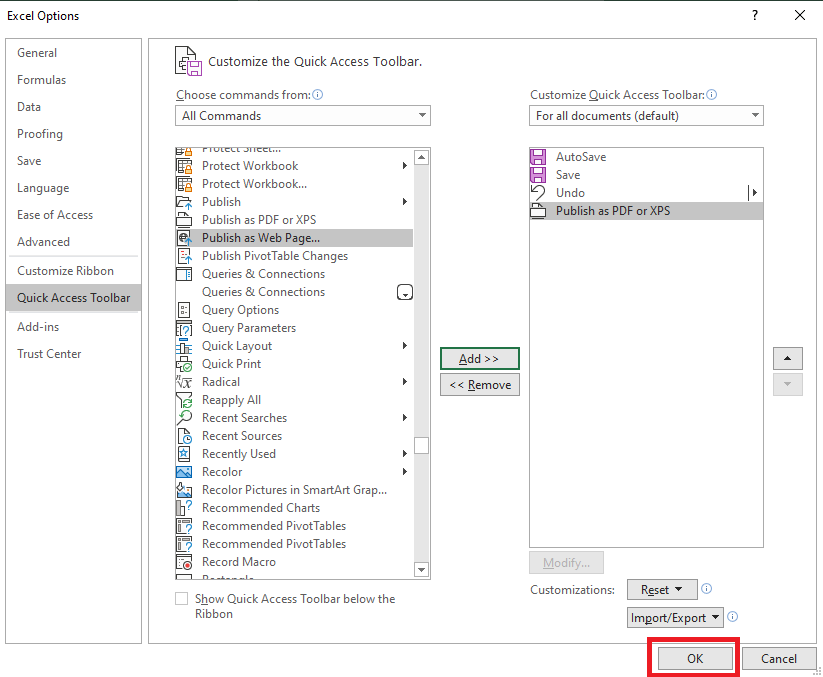Click the AutoSave icon in toolbar list
This screenshot has height=677, width=823.
[x=538, y=157]
